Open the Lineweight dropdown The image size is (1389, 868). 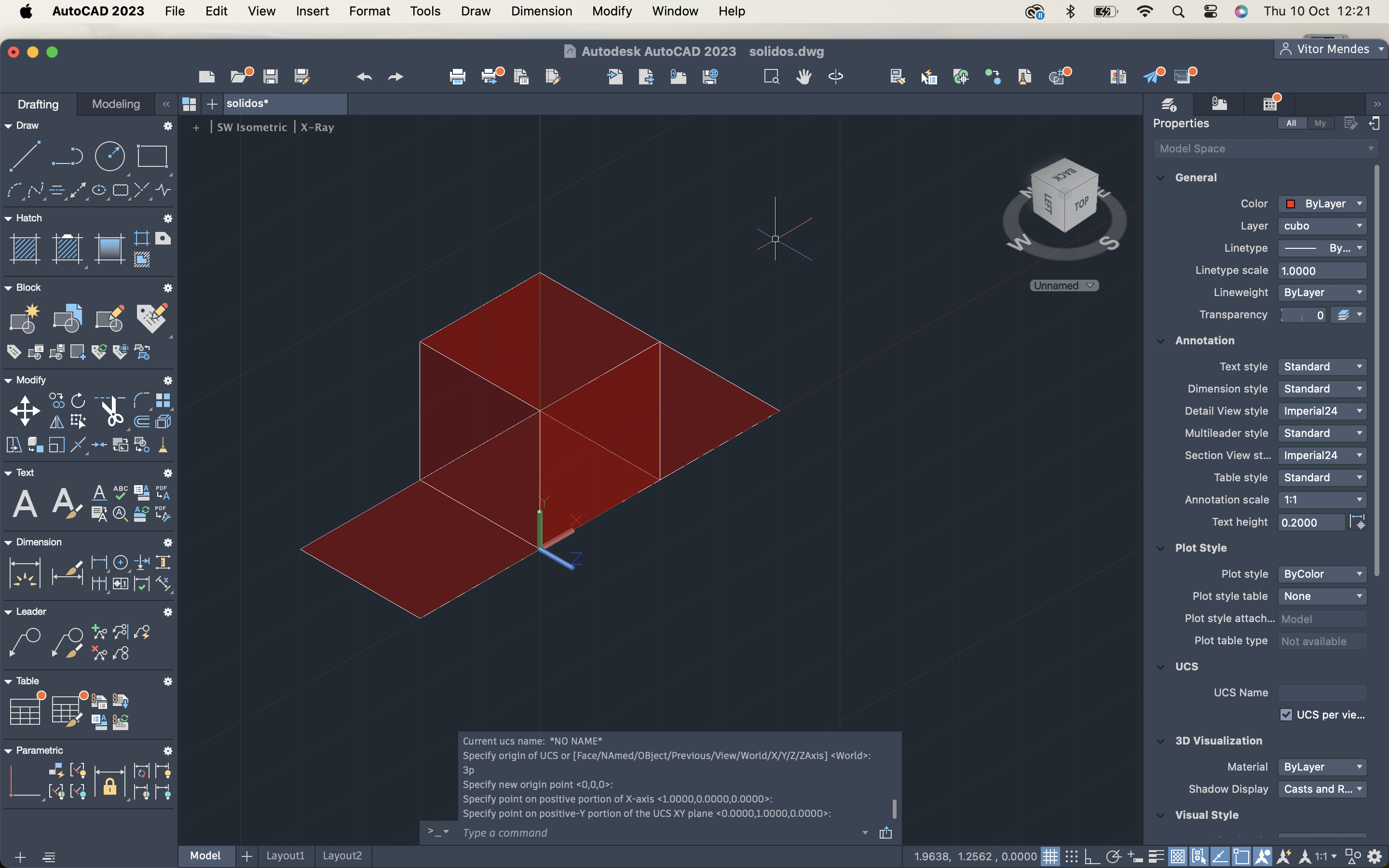click(x=1322, y=292)
